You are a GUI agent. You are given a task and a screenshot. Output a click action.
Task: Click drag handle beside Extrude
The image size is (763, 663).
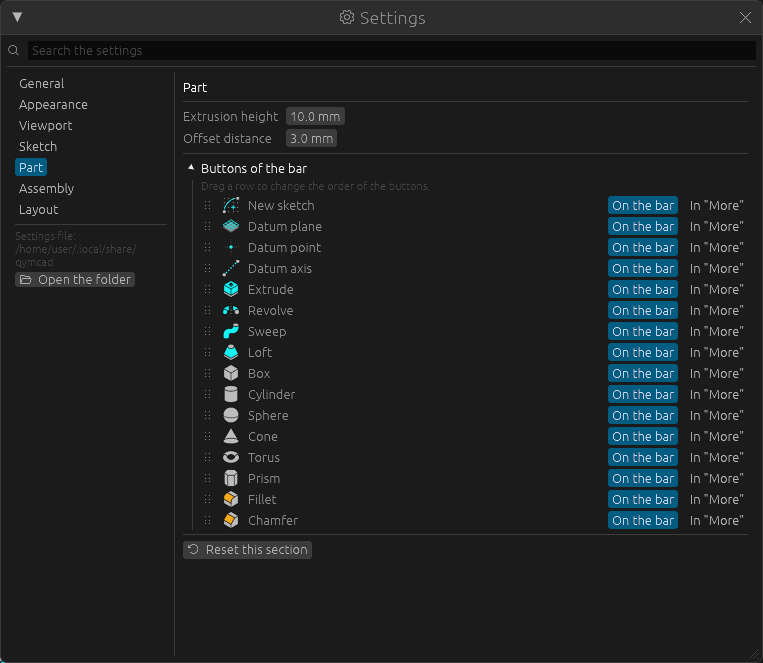pos(207,289)
